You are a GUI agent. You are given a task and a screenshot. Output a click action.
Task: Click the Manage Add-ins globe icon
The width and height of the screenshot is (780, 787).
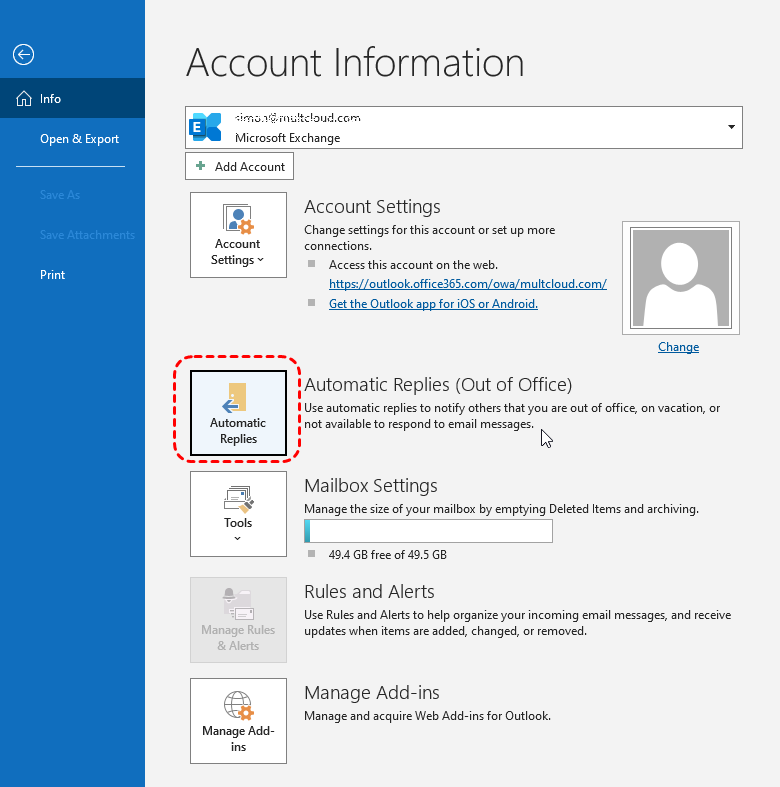click(238, 705)
